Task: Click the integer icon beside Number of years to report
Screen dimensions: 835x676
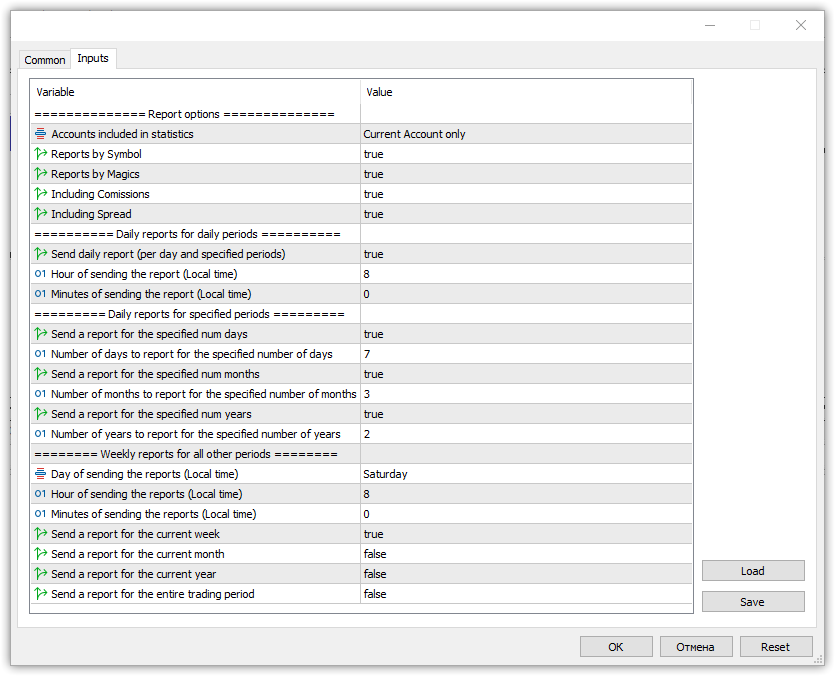Action: (41, 434)
